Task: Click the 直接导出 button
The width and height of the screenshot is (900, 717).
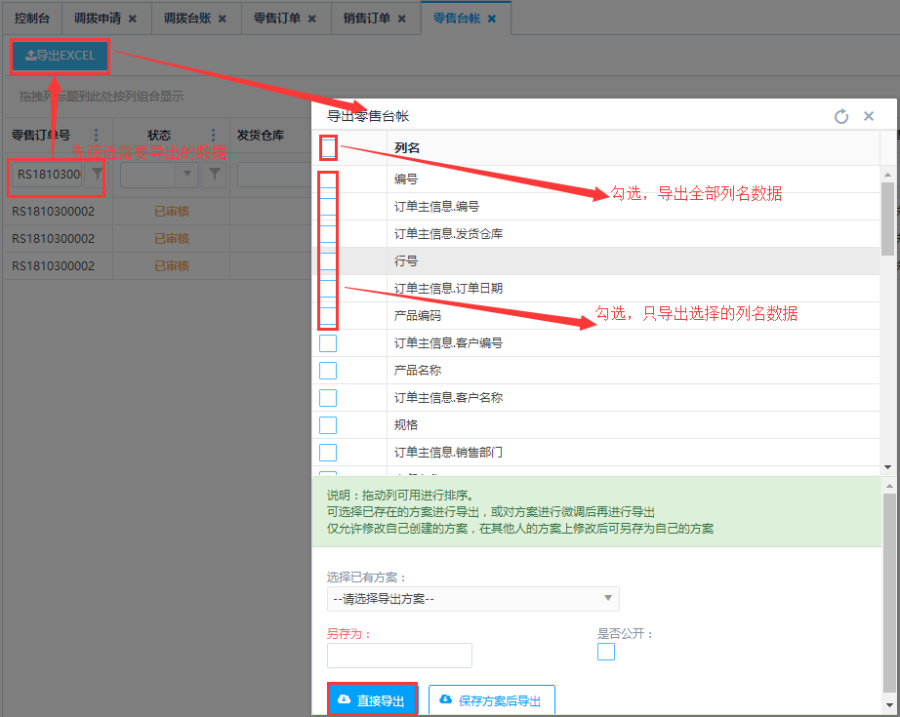Action: pos(372,700)
